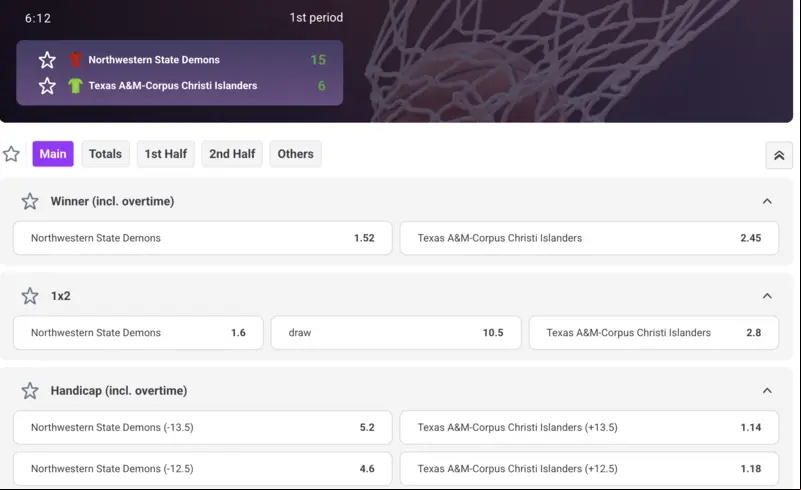
Task: Switch to the Totals tab
Action: 105,154
